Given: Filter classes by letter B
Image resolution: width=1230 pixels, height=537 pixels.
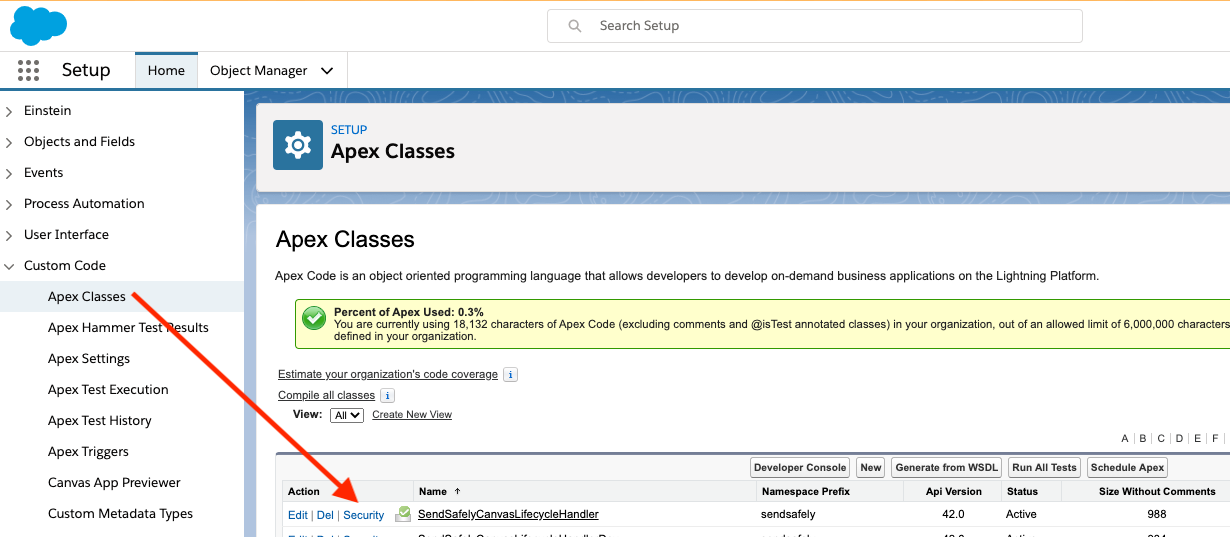Looking at the screenshot, I should 1143,438.
